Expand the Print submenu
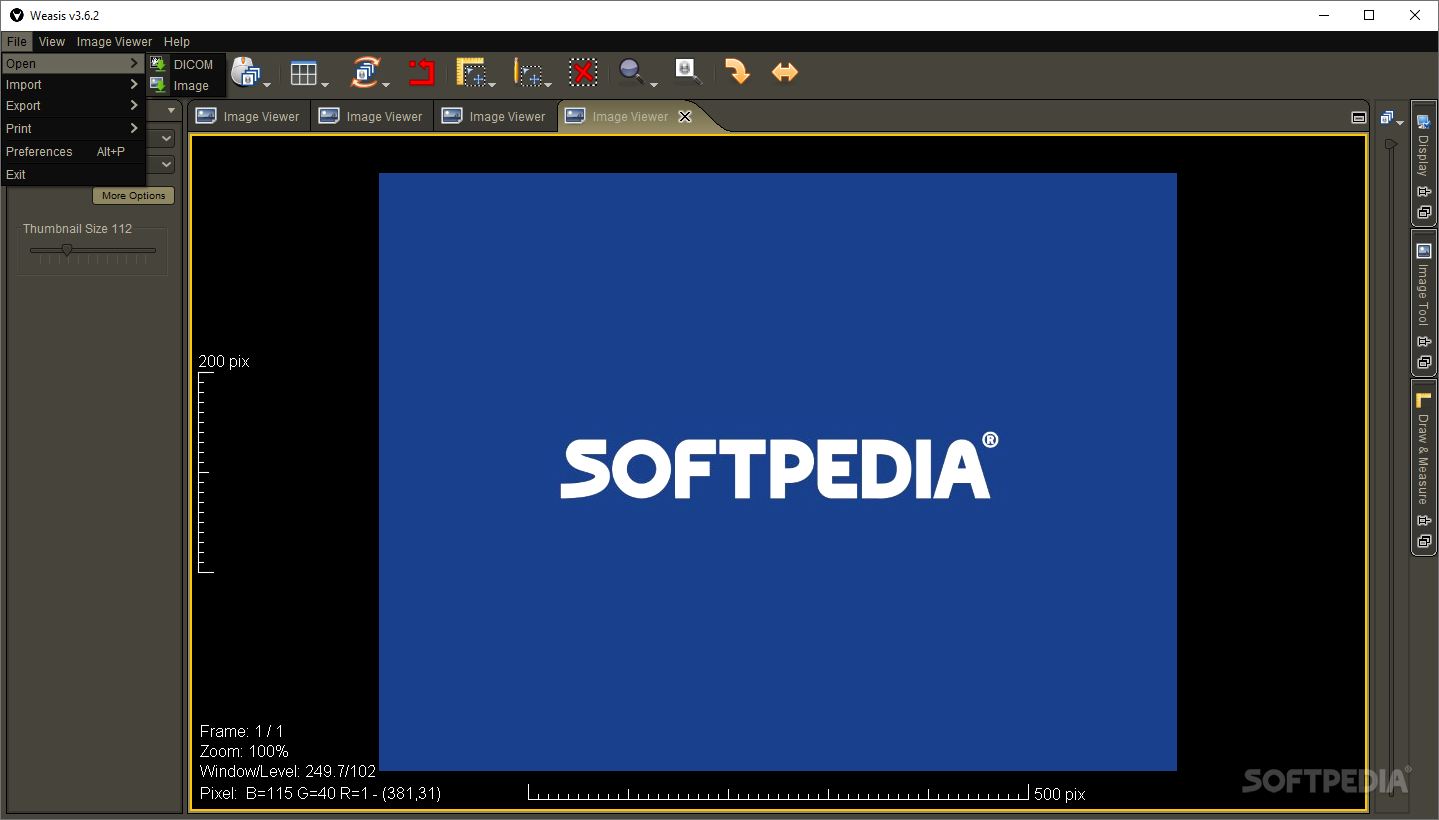1439x820 pixels. pyautogui.click(x=73, y=129)
